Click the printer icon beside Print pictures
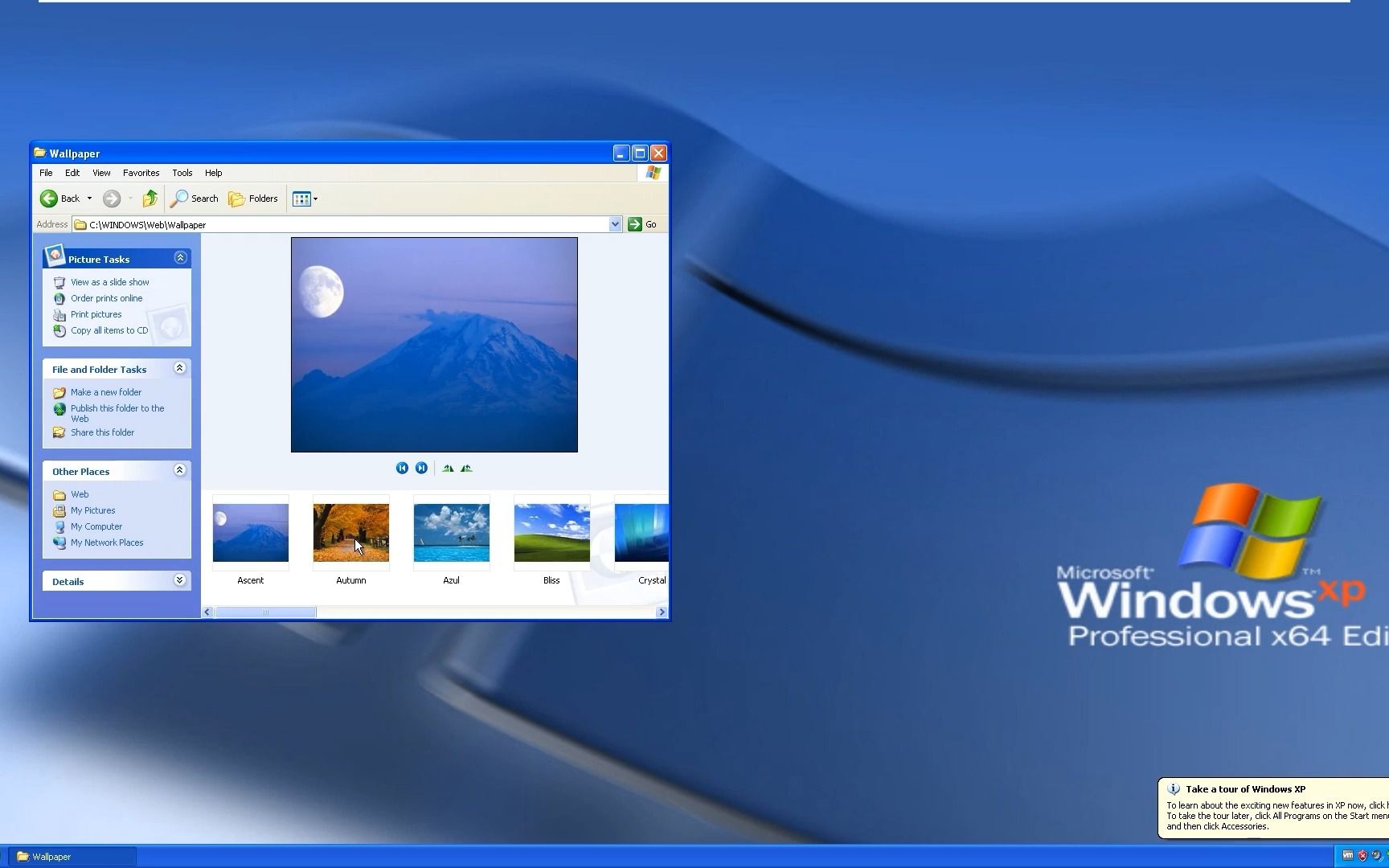This screenshot has height=868, width=1389. (x=59, y=314)
